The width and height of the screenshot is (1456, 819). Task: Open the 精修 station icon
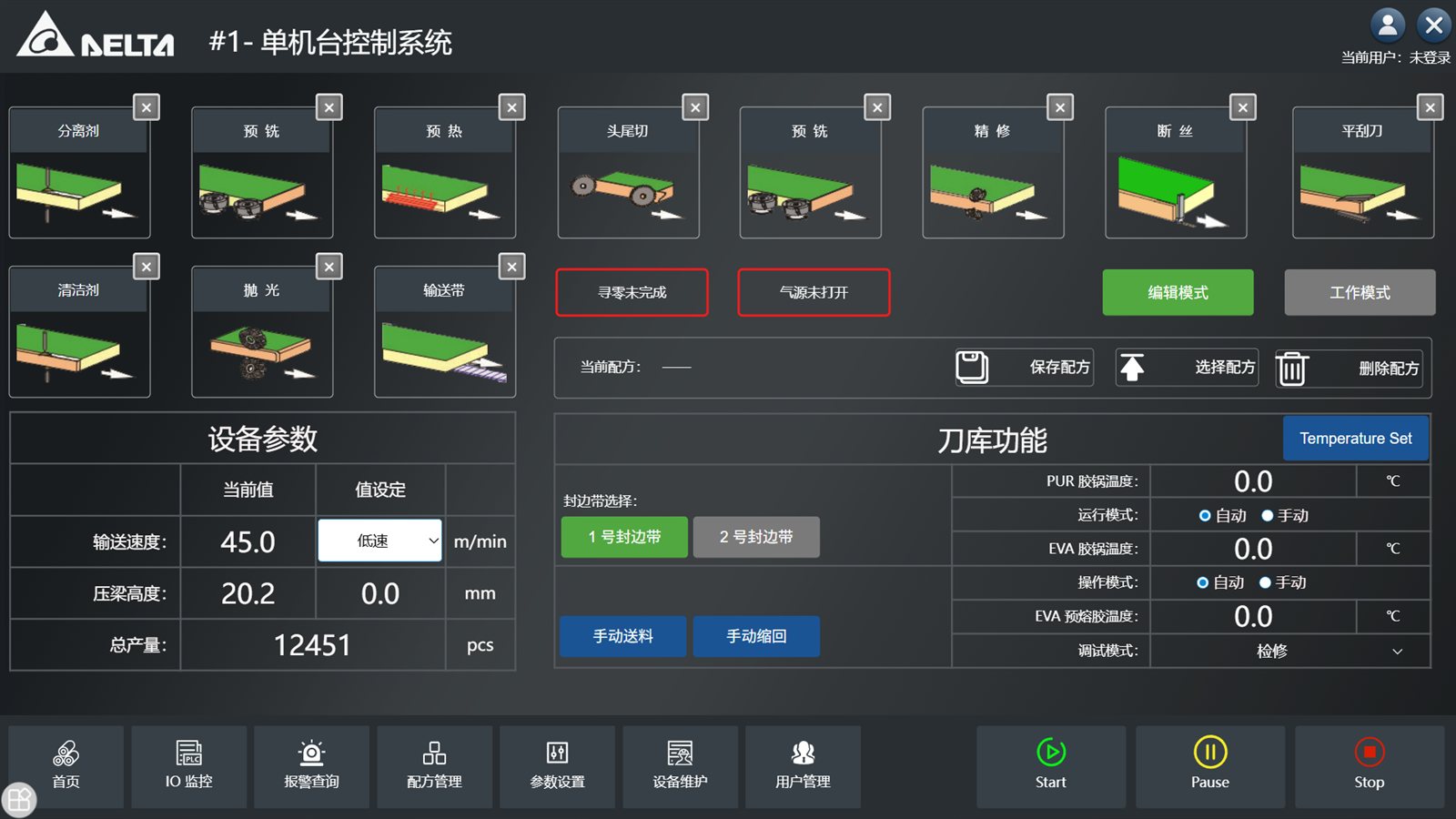click(x=993, y=173)
